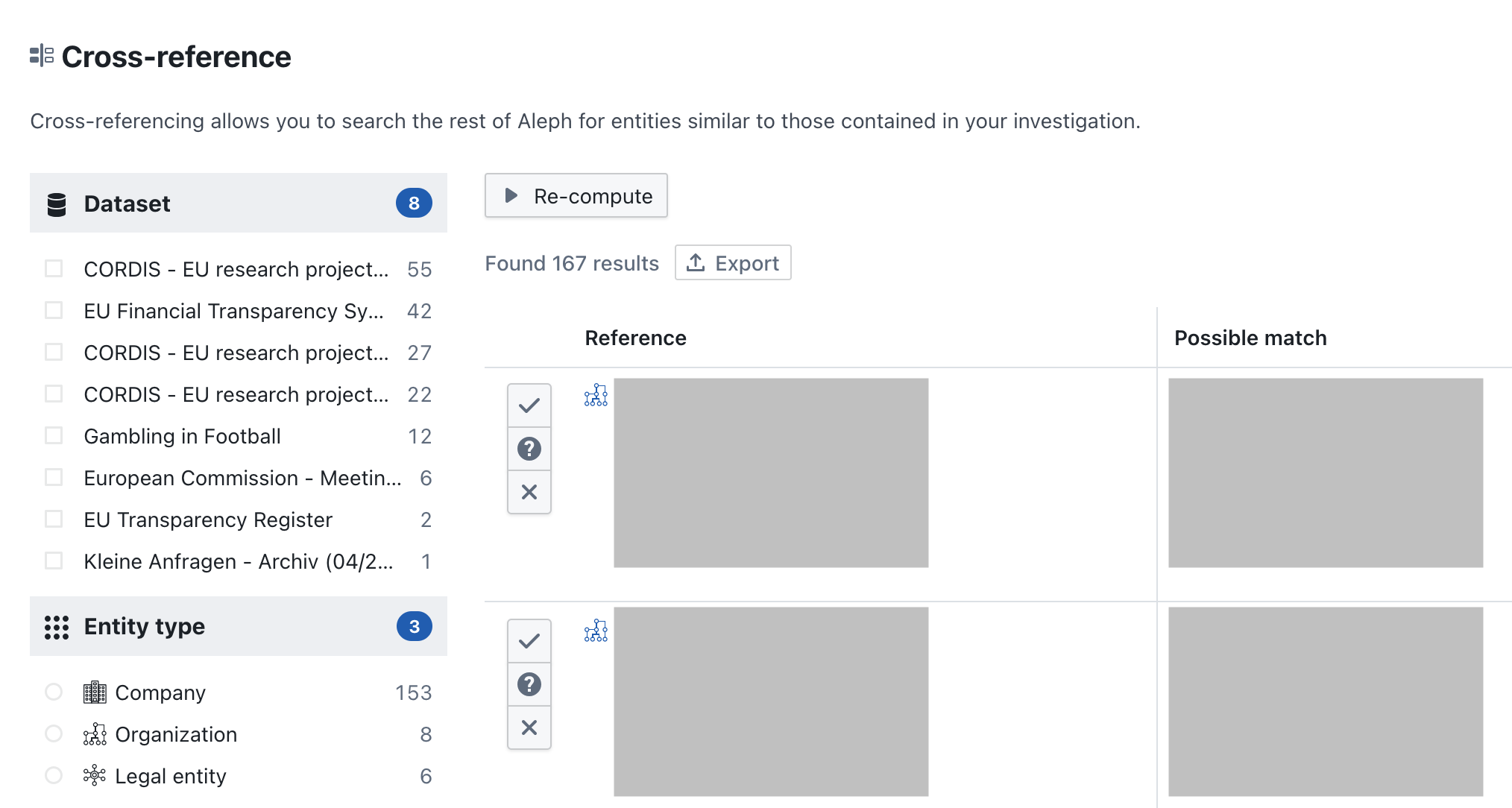This screenshot has height=808, width=1512.
Task: Export the cross-reference results
Action: (x=733, y=262)
